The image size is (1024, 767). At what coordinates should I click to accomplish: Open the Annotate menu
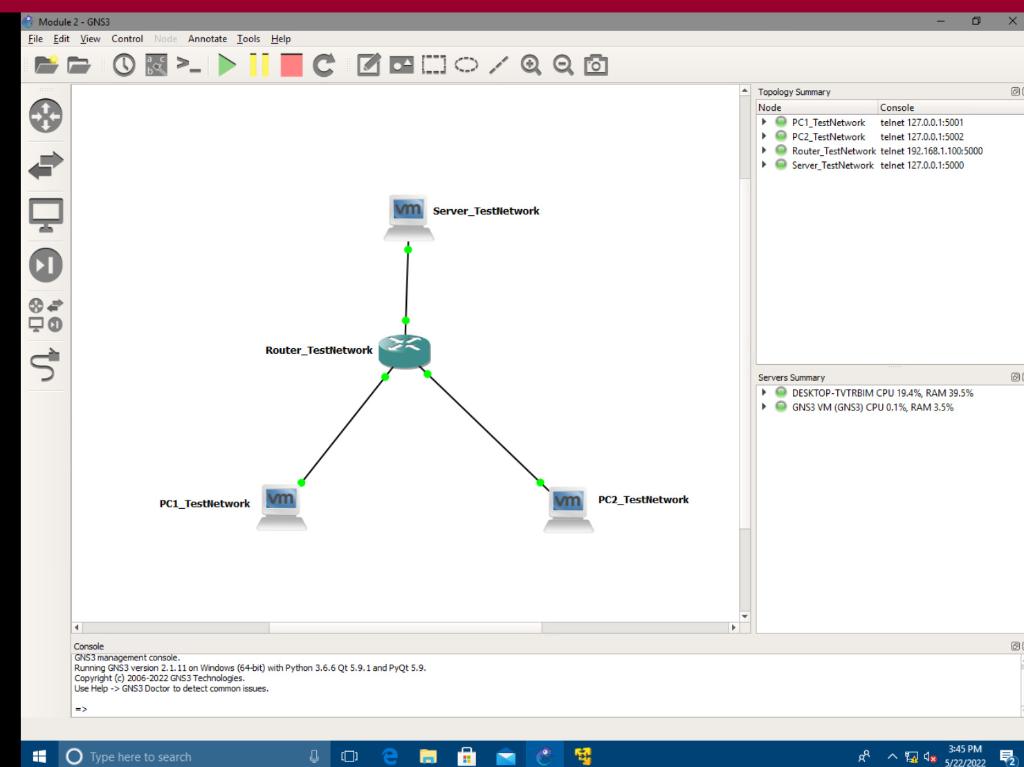(x=207, y=38)
